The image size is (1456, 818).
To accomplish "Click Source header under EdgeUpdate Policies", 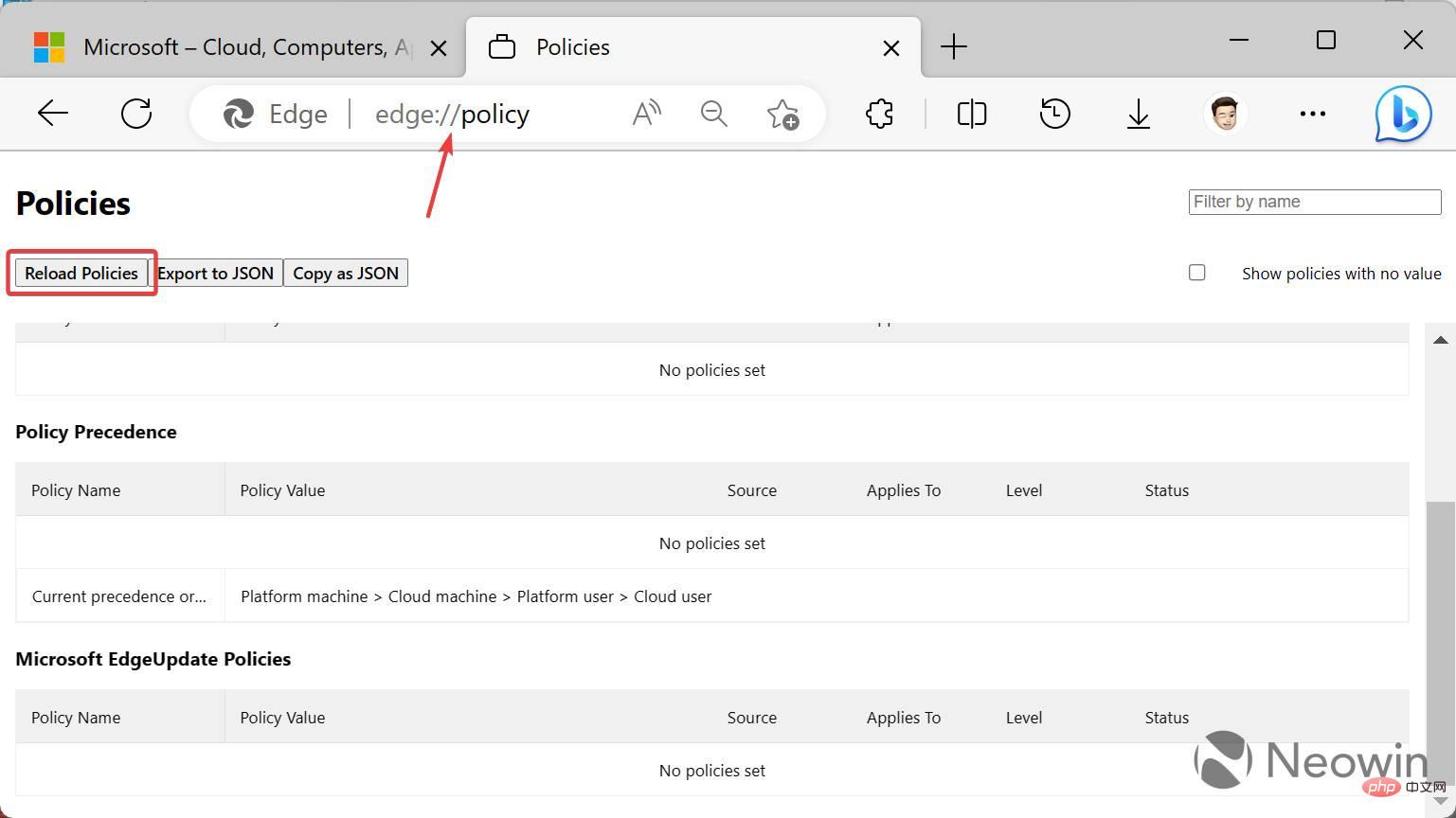I will 752,718.
